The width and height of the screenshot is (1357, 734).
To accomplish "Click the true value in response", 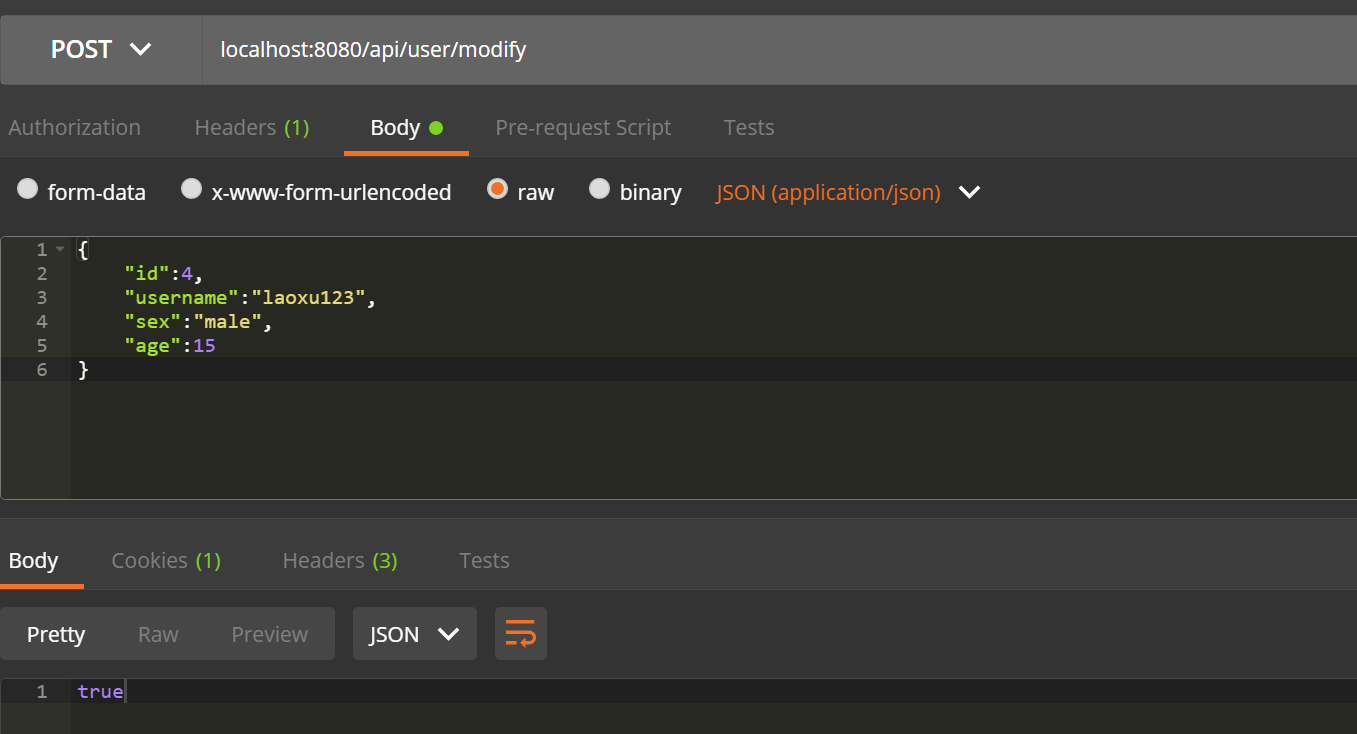I will tap(100, 692).
